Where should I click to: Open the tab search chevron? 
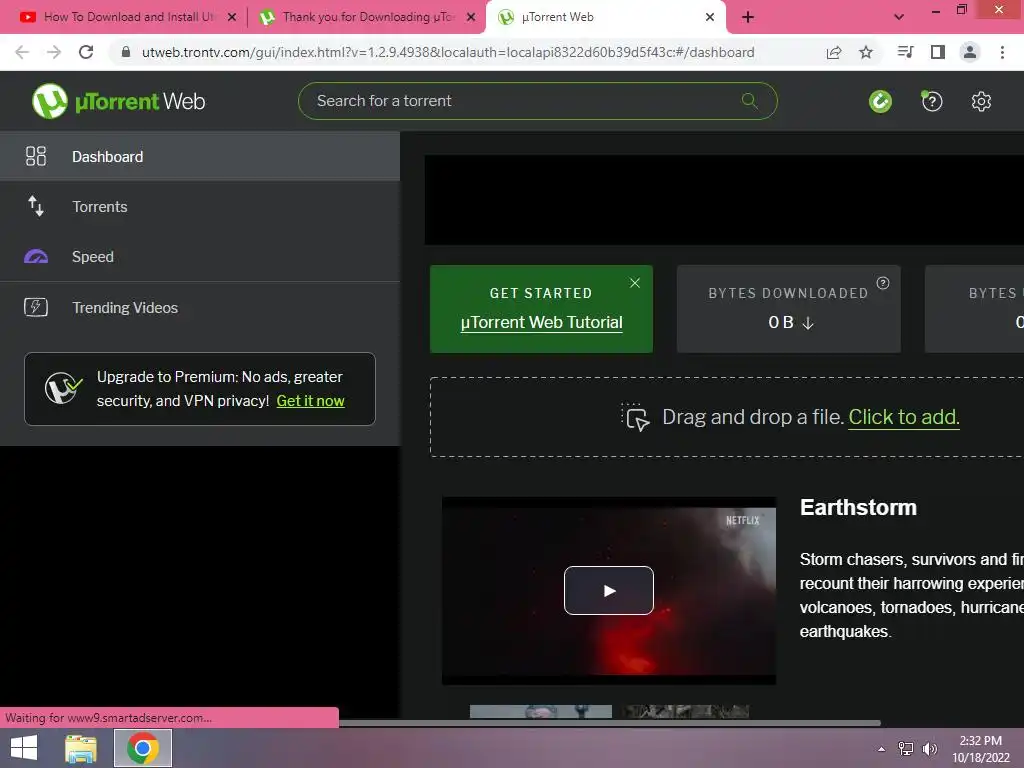(x=899, y=17)
